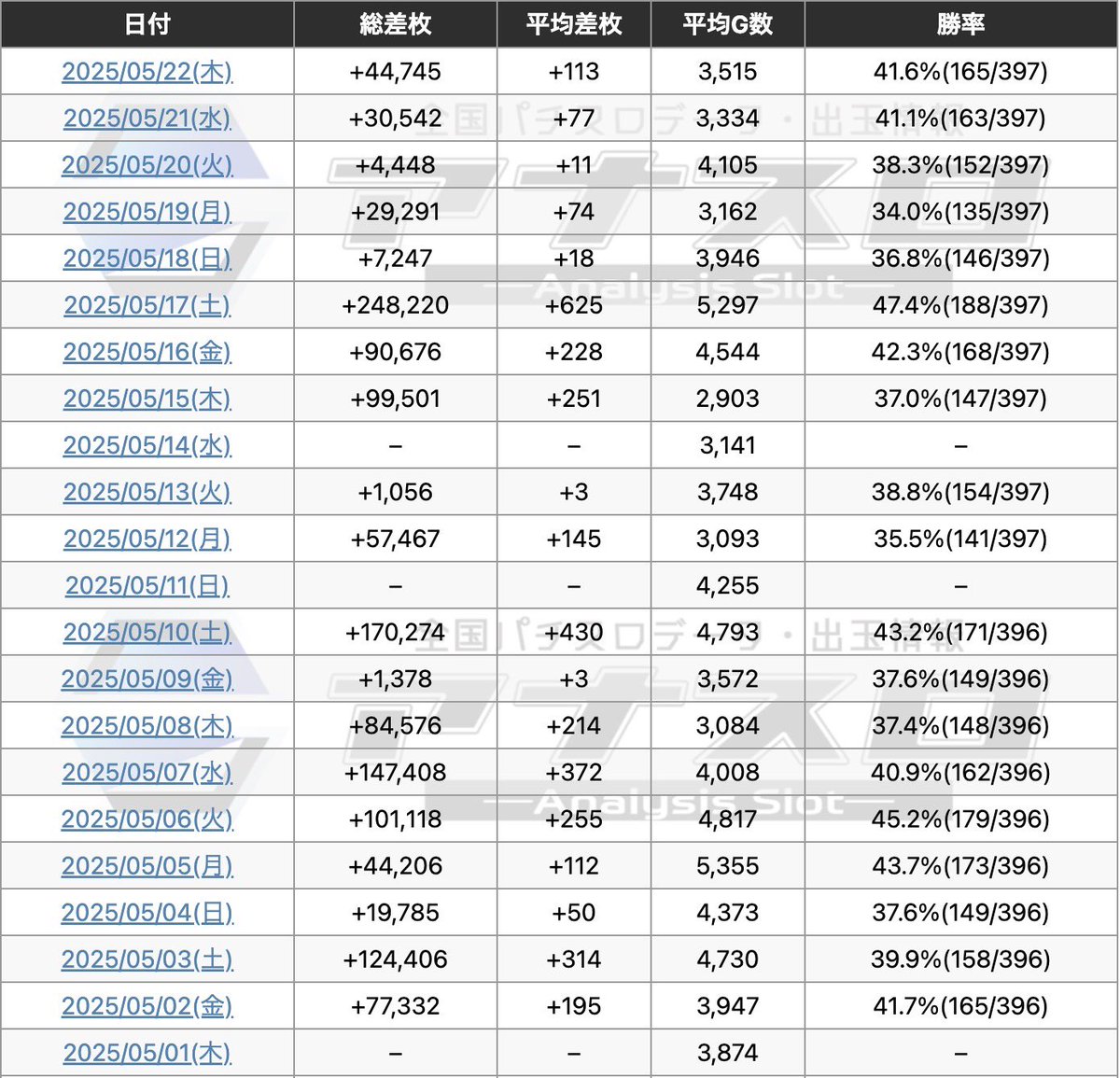The image size is (1120, 1078).
Task: Select the 45.2%(179/396) win rate cell
Action: 961,819
